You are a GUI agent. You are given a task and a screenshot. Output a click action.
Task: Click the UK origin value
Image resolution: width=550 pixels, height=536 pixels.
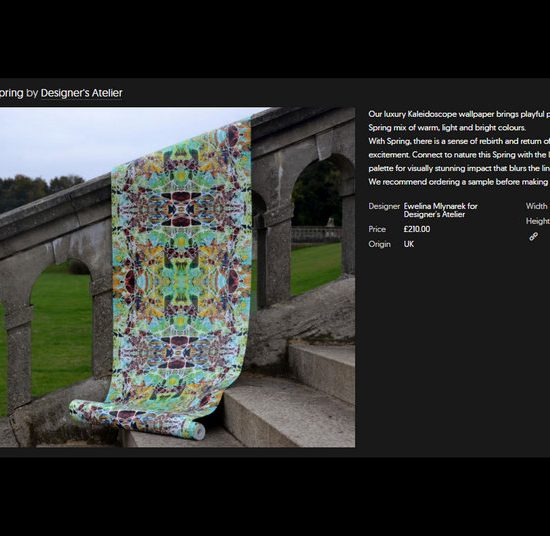click(x=409, y=244)
